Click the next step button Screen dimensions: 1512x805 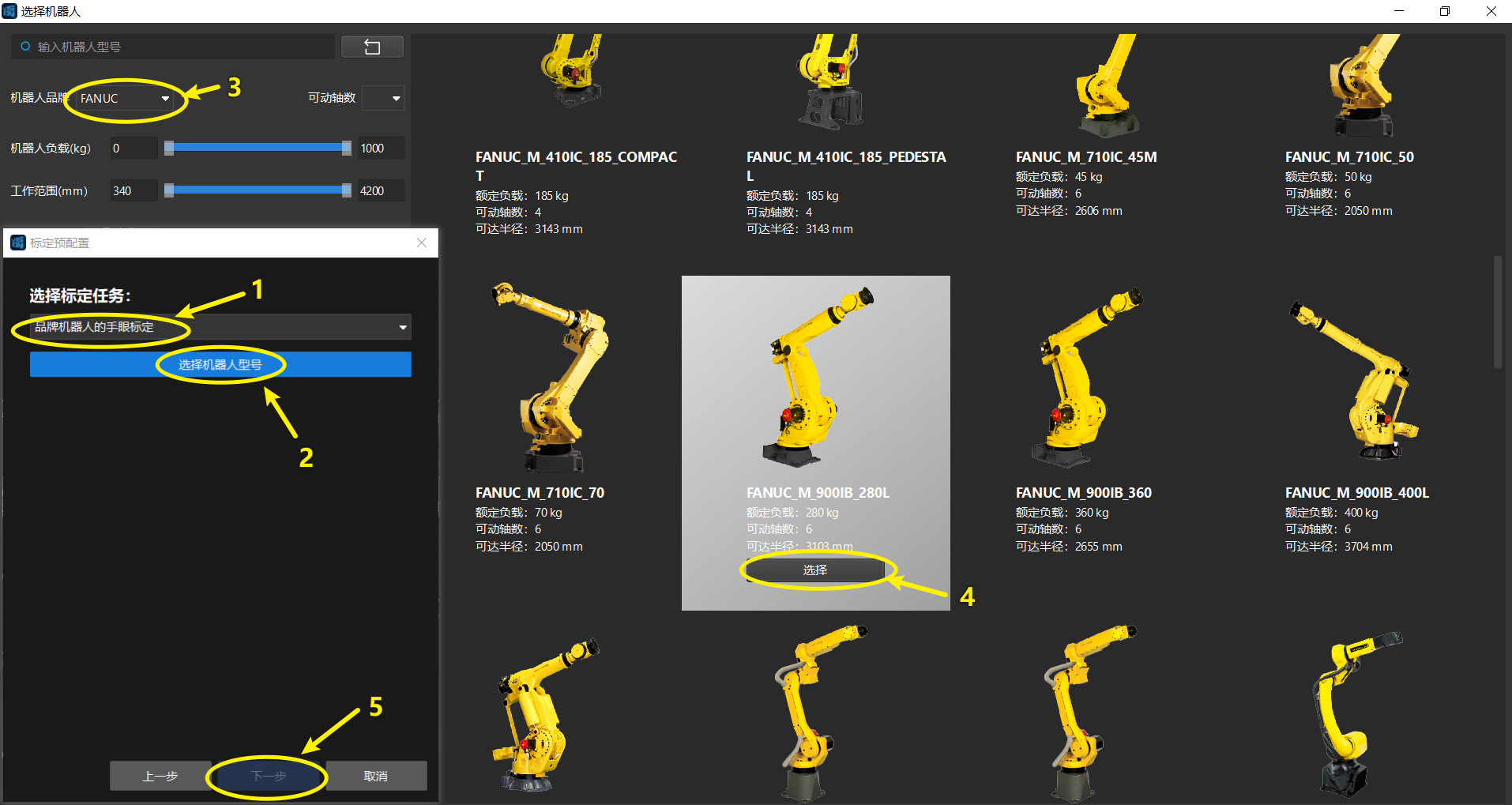[x=269, y=776]
